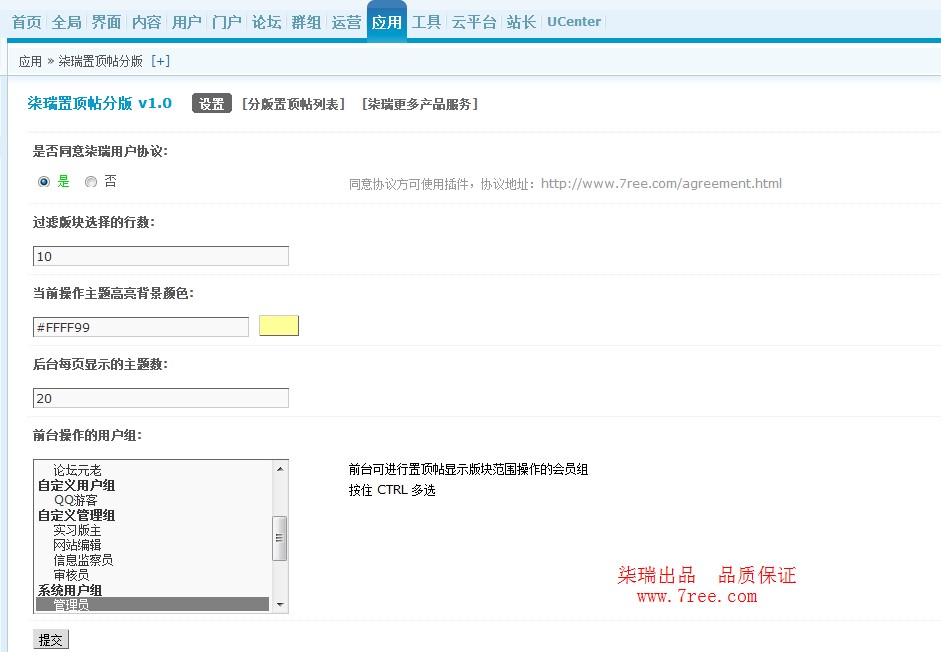Click the user group list scroll-up arrow
941x652 pixels.
[x=280, y=468]
